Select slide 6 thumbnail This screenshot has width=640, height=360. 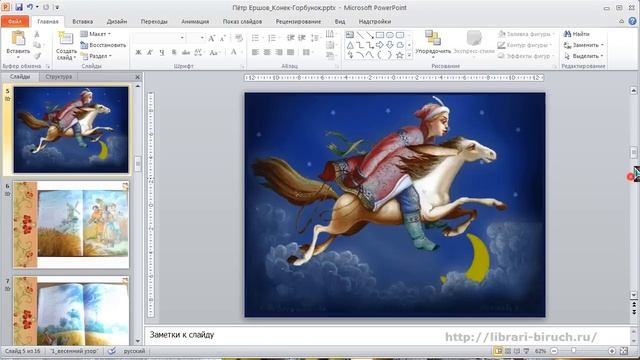click(71, 225)
